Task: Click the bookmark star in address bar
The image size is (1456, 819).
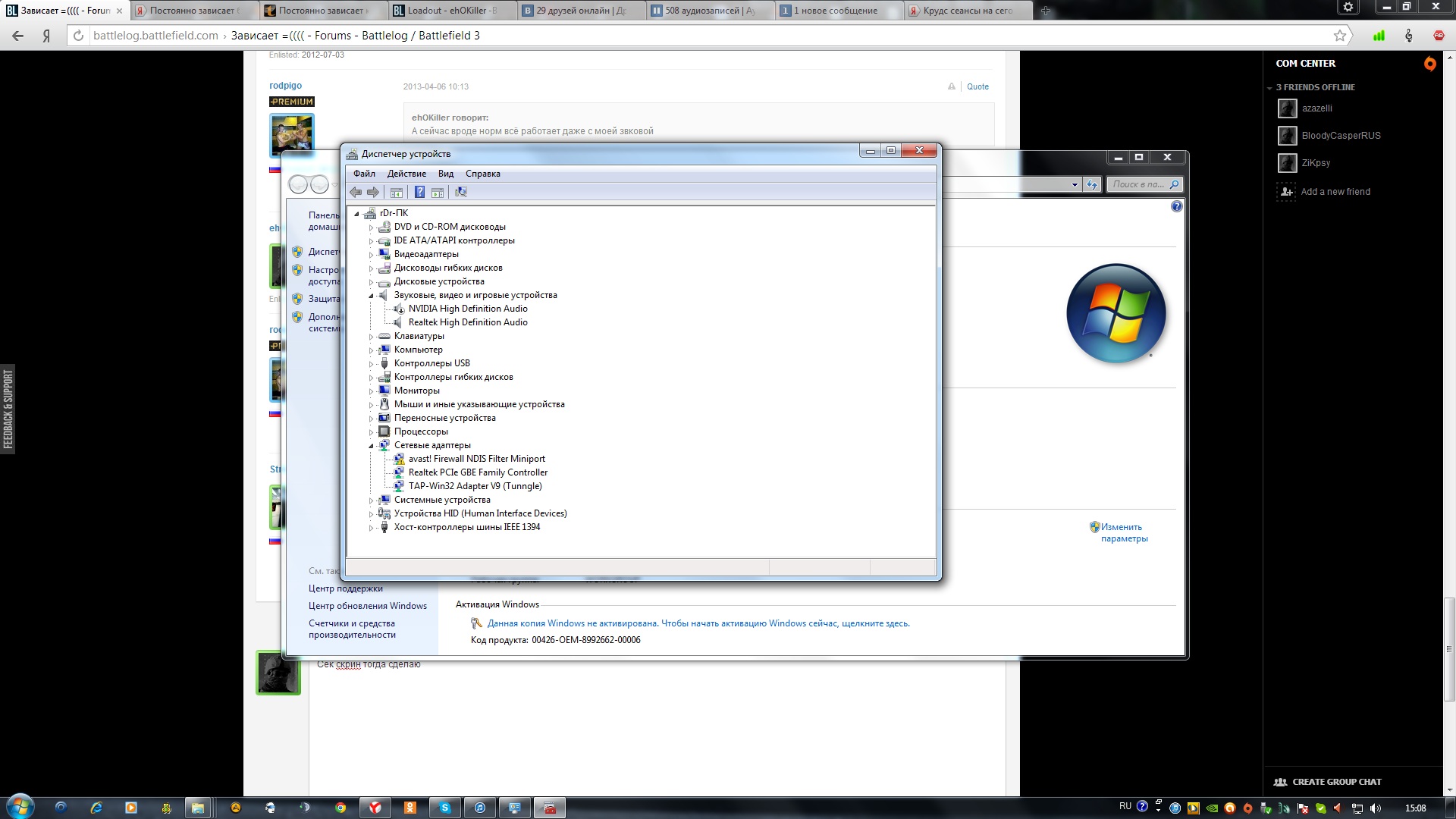Action: point(1340,36)
